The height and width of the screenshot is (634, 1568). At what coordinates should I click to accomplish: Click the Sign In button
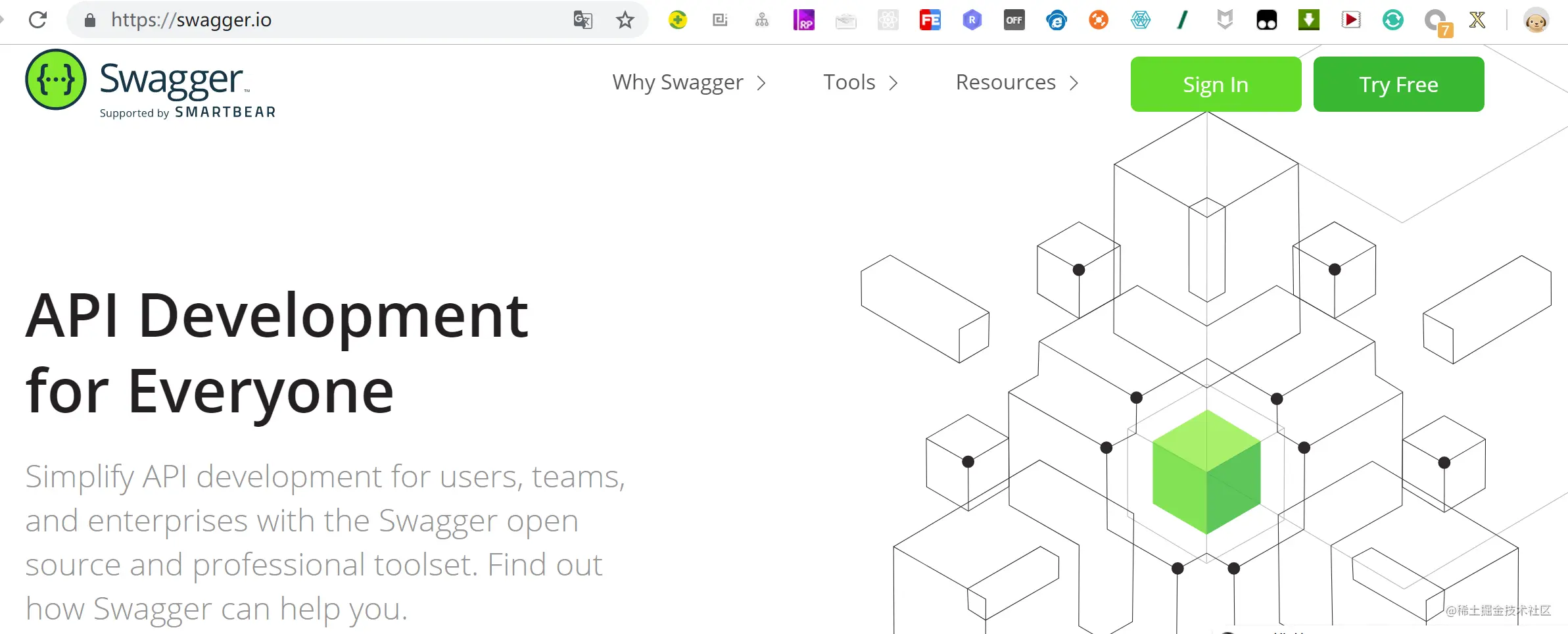1216,84
